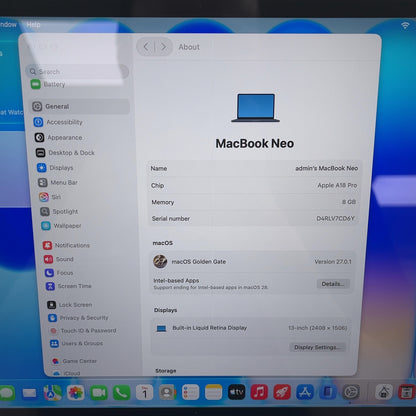Launch Music from the Dock
Screen dimensions: 416x416
[259, 392]
